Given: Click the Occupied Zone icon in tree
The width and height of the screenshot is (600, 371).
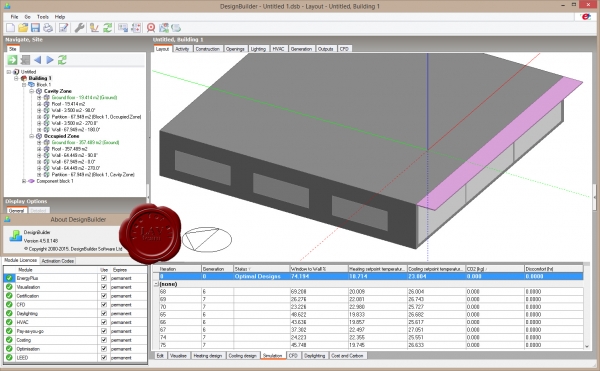Looking at the screenshot, I should tap(39, 136).
